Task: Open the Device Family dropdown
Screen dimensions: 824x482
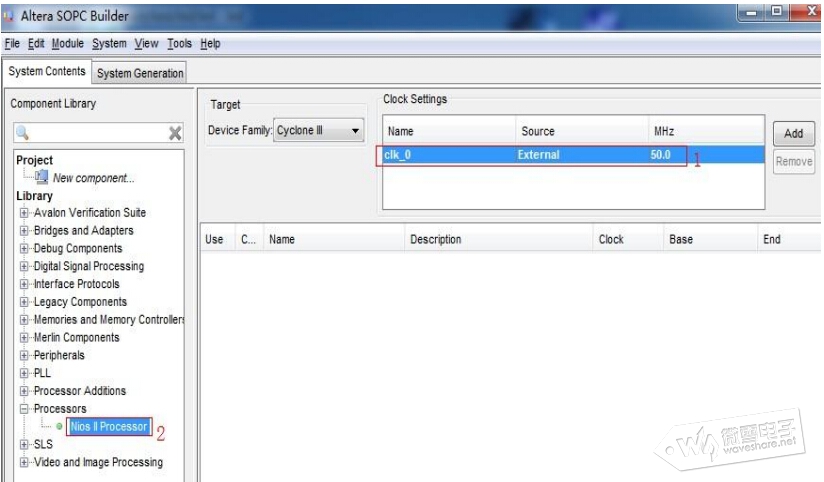Action: (x=355, y=131)
